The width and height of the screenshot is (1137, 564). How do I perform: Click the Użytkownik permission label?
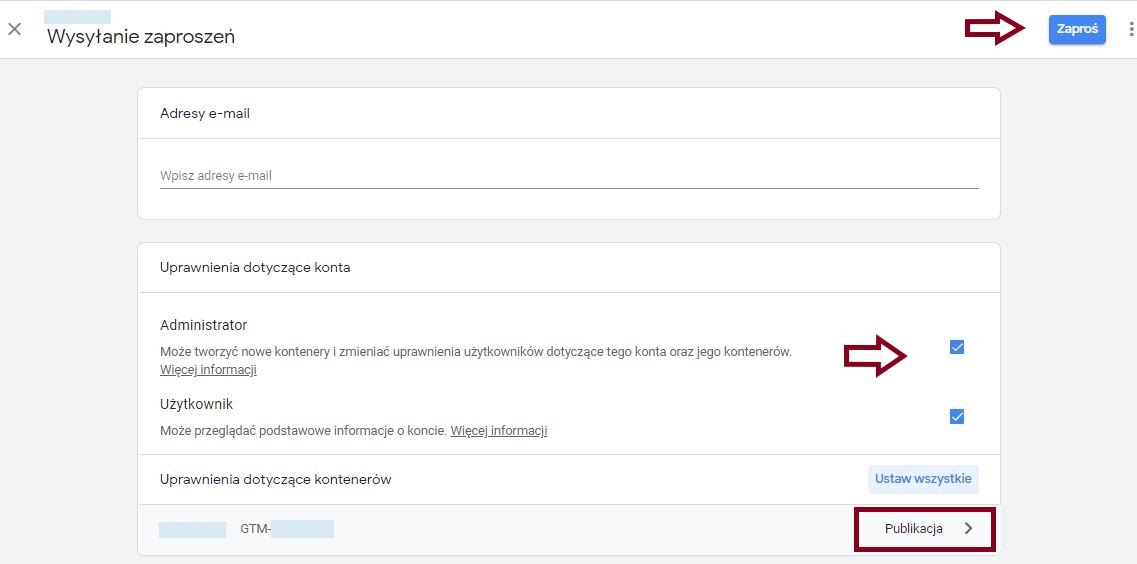(x=196, y=404)
